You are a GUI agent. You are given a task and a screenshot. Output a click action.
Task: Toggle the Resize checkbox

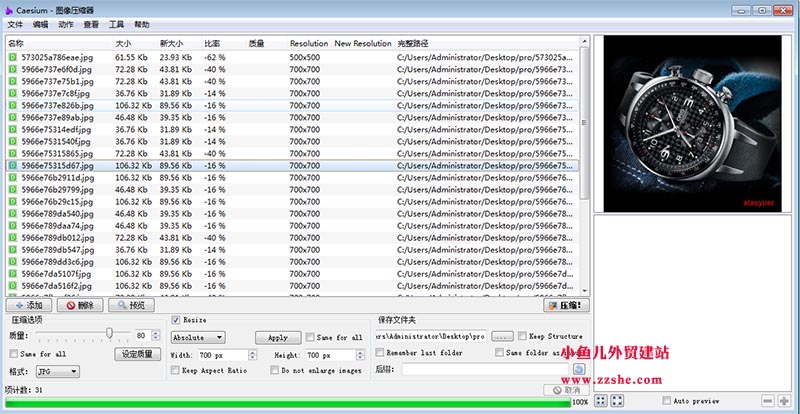pos(176,320)
